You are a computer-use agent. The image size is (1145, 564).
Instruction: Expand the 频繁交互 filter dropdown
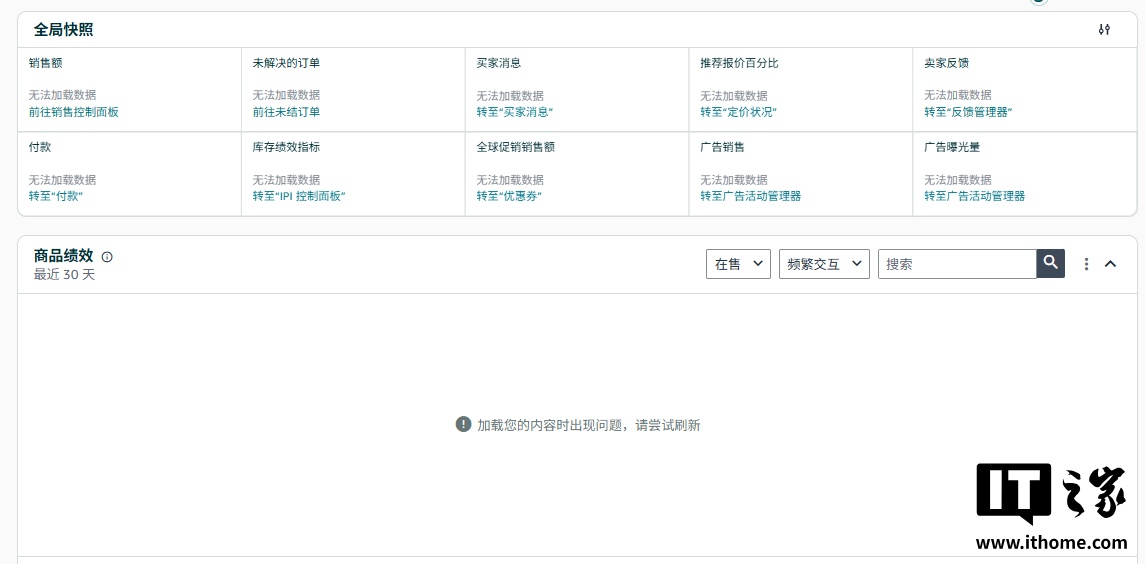coord(824,264)
